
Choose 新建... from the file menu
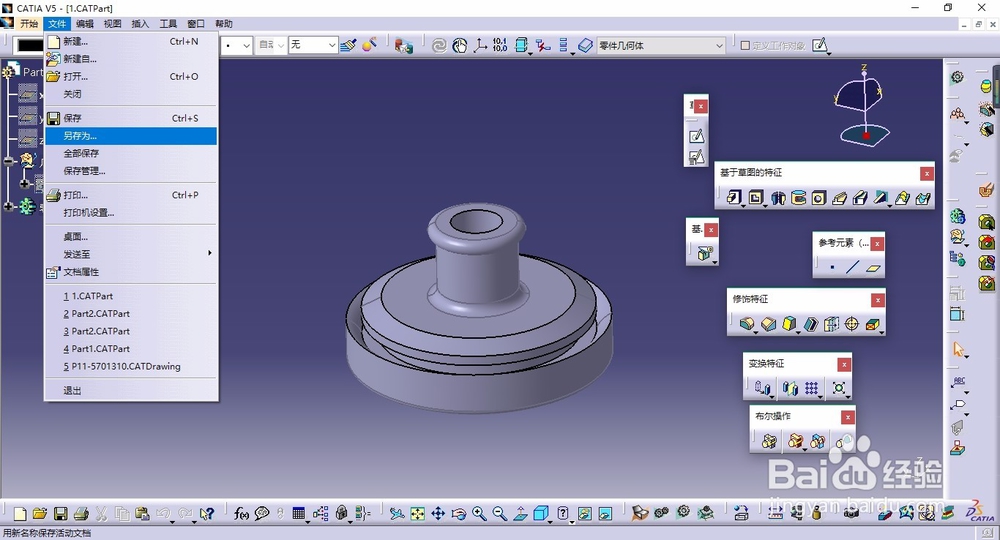point(131,41)
